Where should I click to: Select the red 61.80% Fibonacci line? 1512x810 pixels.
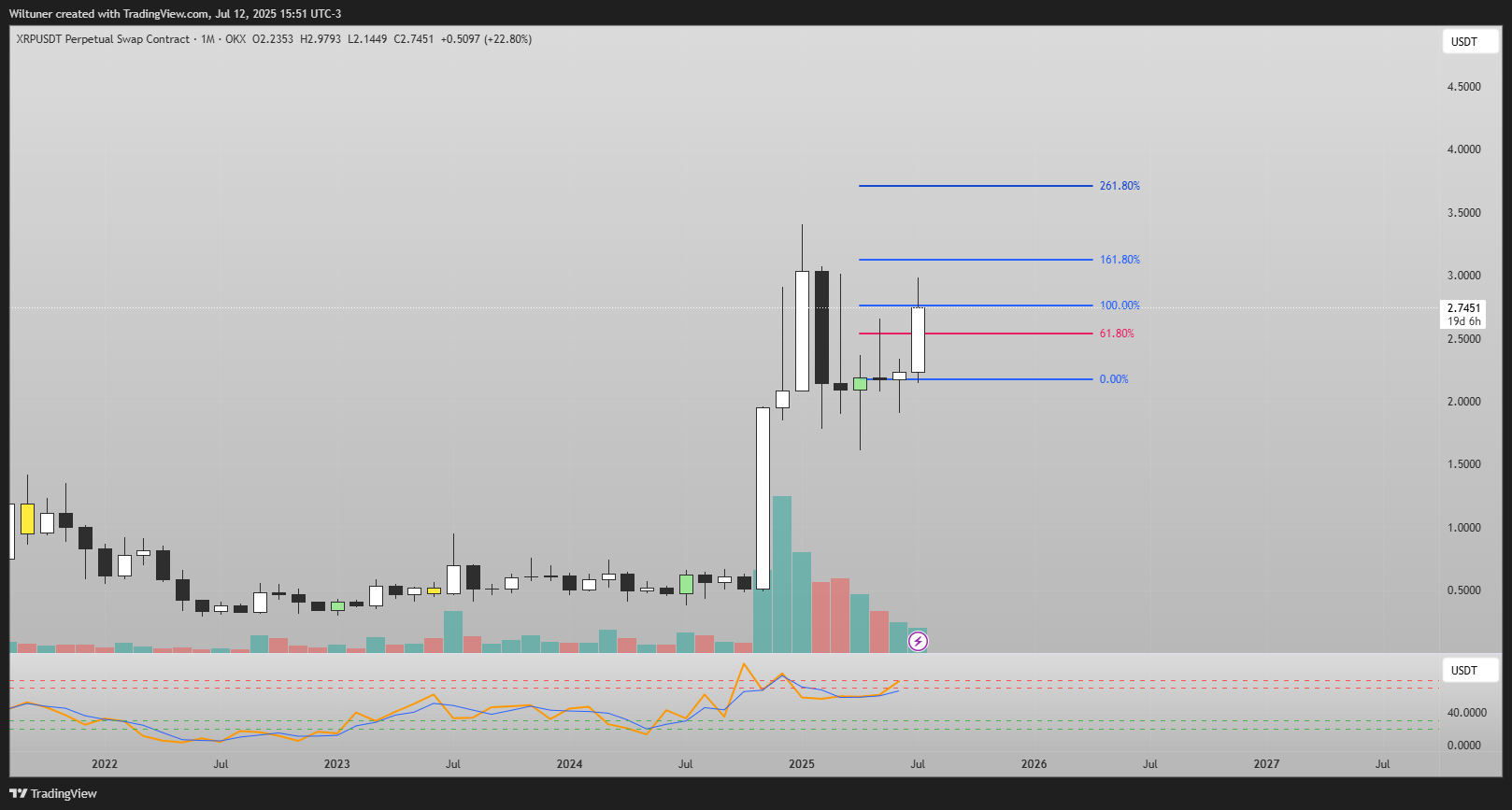click(976, 334)
